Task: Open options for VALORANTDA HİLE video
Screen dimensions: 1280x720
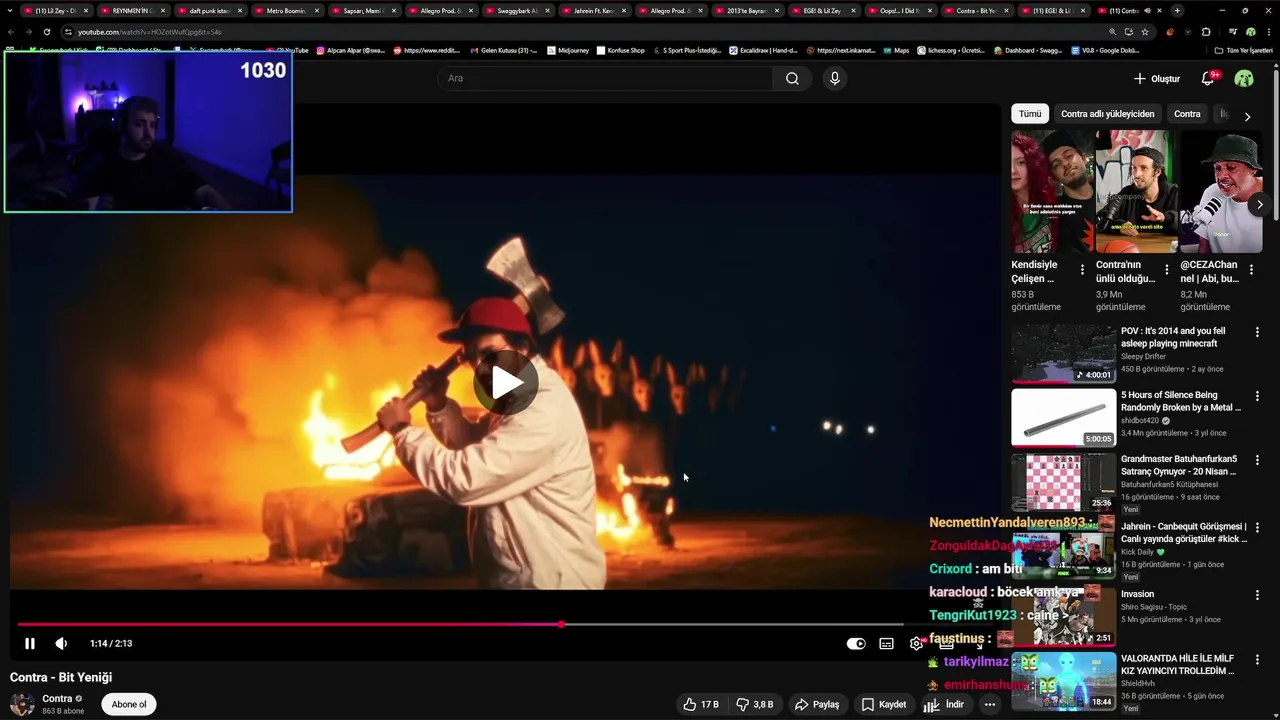Action: [x=1257, y=660]
